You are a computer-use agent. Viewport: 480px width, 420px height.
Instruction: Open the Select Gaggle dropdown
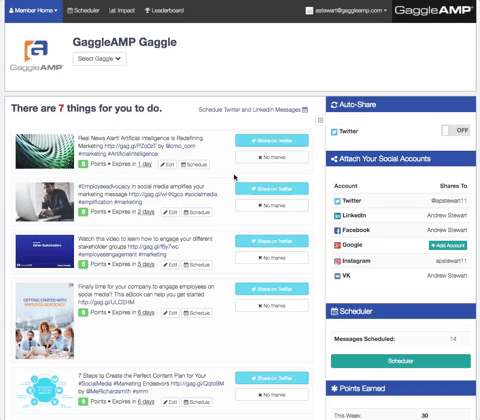[x=99, y=59]
